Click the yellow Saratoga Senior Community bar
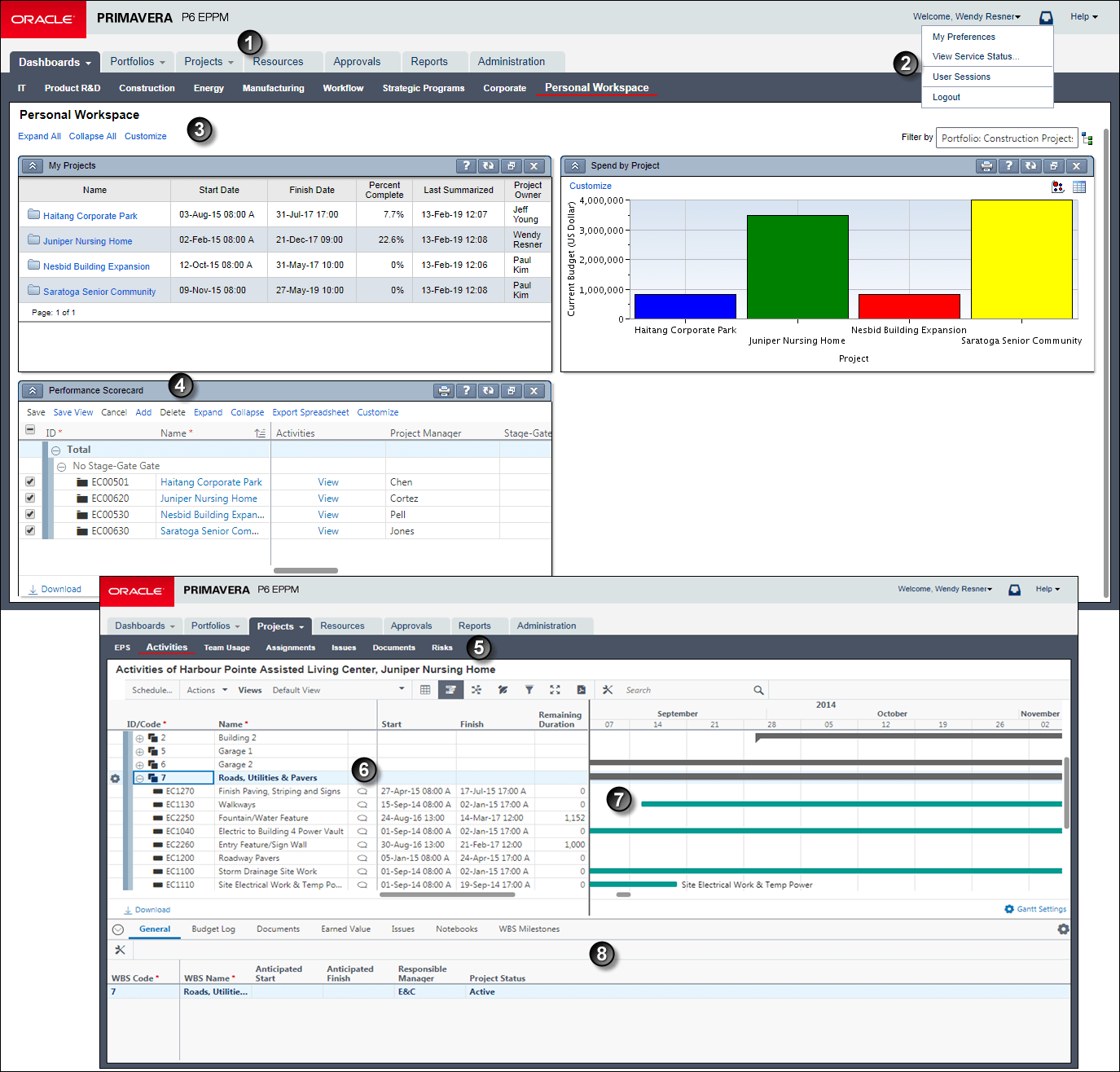The width and height of the screenshot is (1120, 1072). [1021, 259]
